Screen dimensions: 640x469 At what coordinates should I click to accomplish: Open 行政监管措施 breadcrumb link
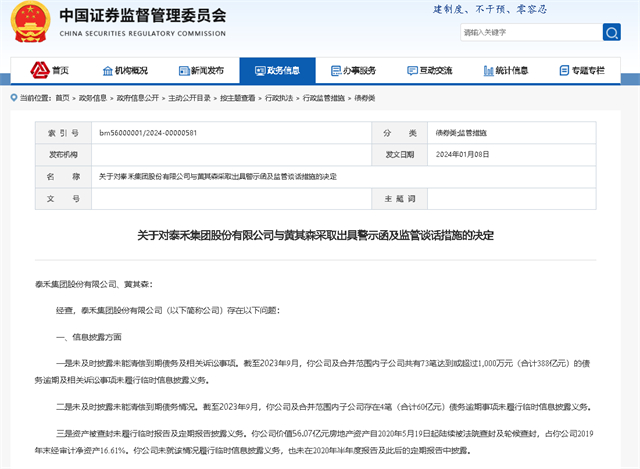pyautogui.click(x=324, y=98)
